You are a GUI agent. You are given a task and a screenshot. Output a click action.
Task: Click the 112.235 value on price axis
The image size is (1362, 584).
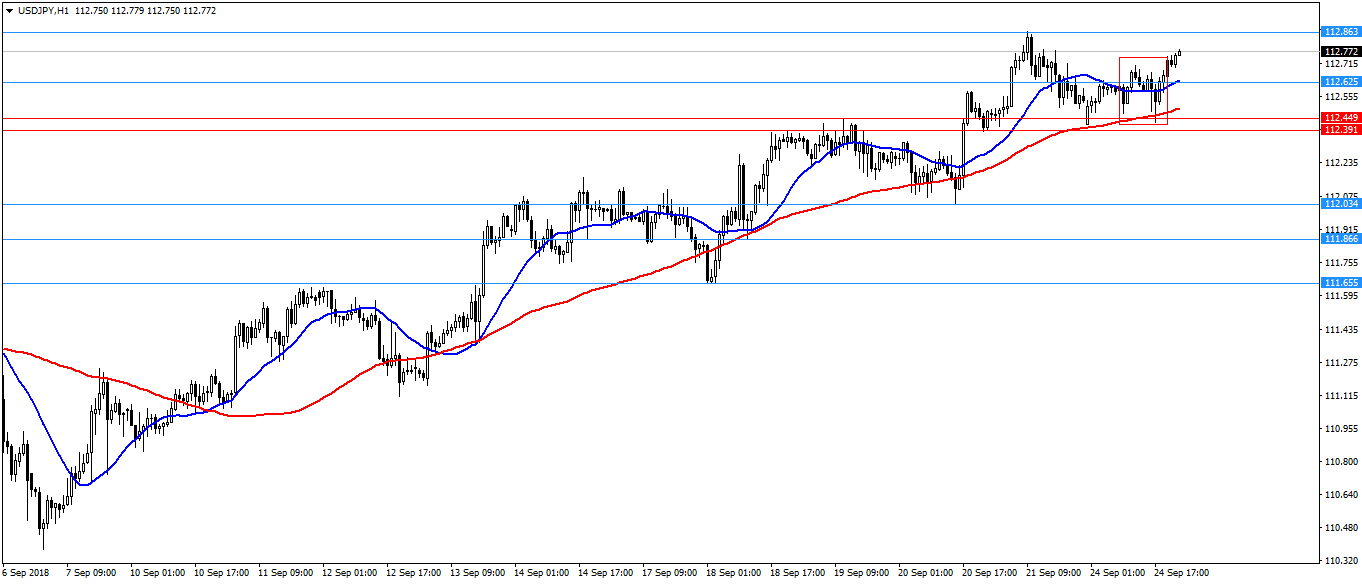[x=1341, y=163]
